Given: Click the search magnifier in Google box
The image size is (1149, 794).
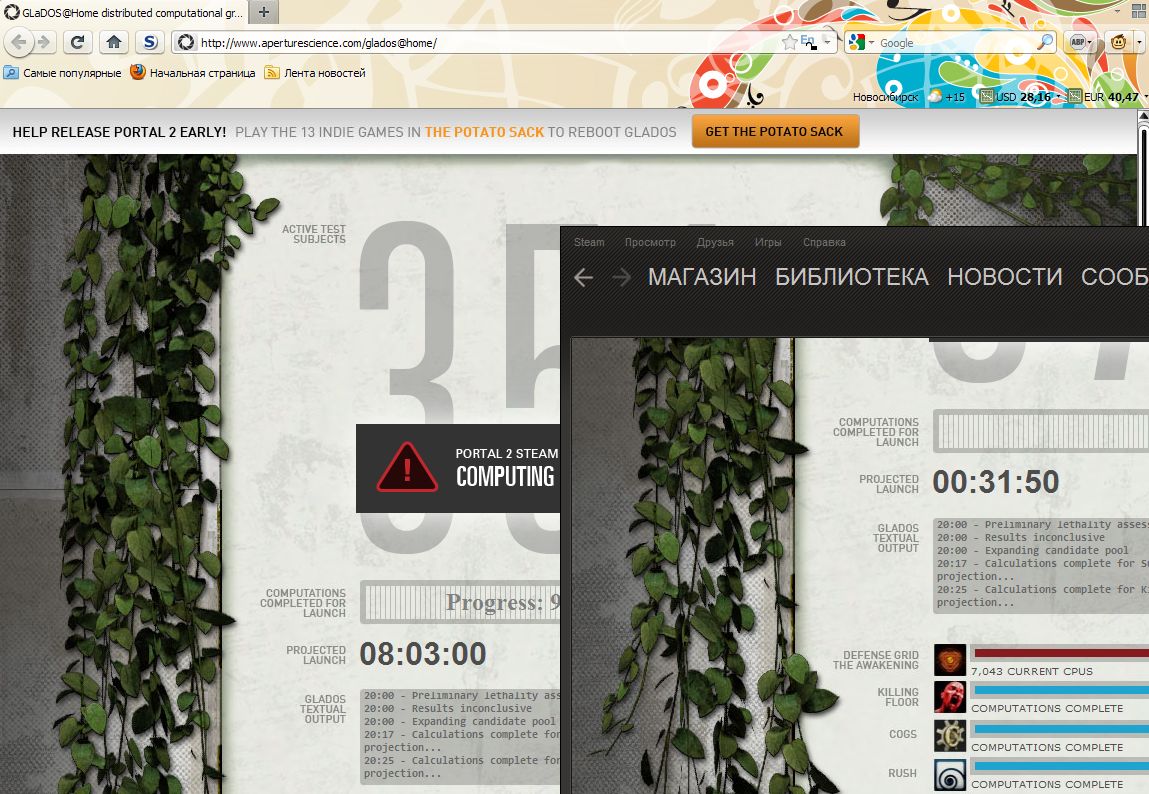Looking at the screenshot, I should click(x=1046, y=42).
